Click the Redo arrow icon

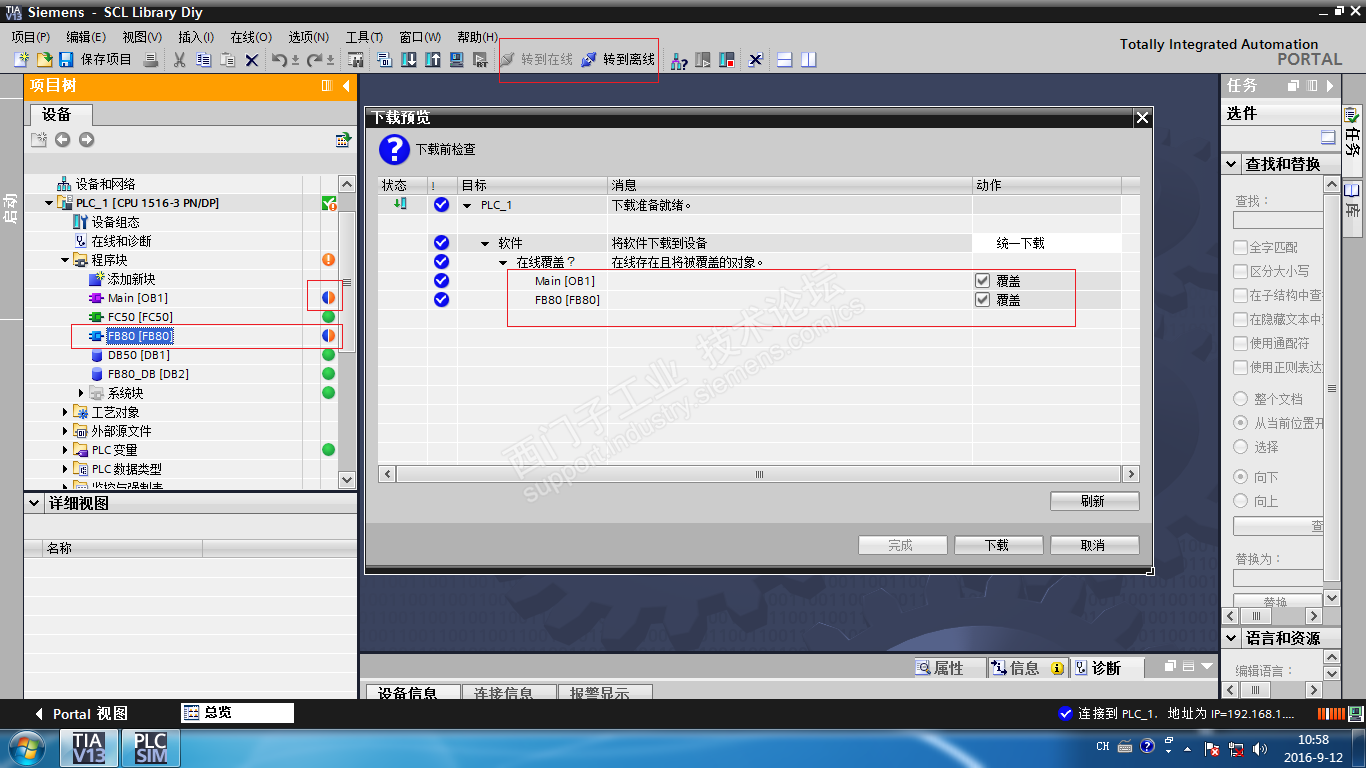click(314, 60)
